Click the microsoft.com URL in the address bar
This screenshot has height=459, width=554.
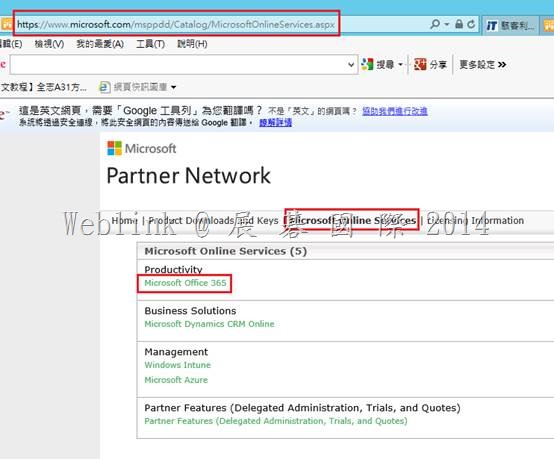[x=176, y=24]
